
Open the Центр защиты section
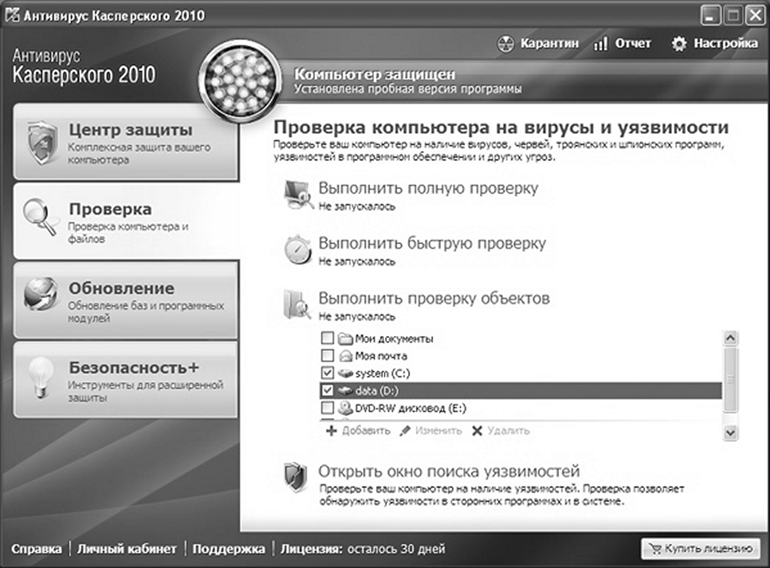pos(126,142)
